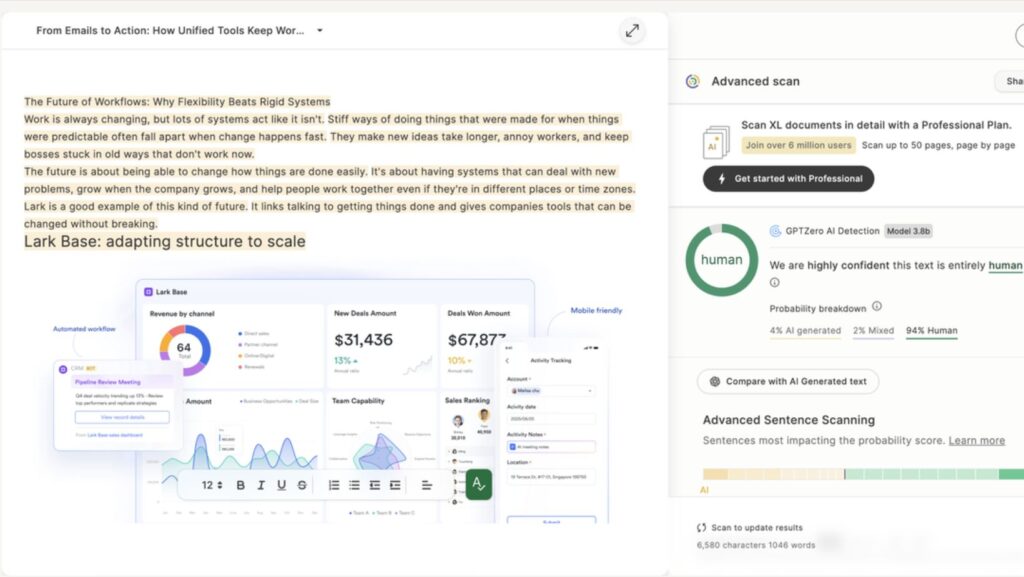This screenshot has width=1024, height=577.
Task: Click the back chevron in Activity Tracking
Action: pyautogui.click(x=507, y=360)
